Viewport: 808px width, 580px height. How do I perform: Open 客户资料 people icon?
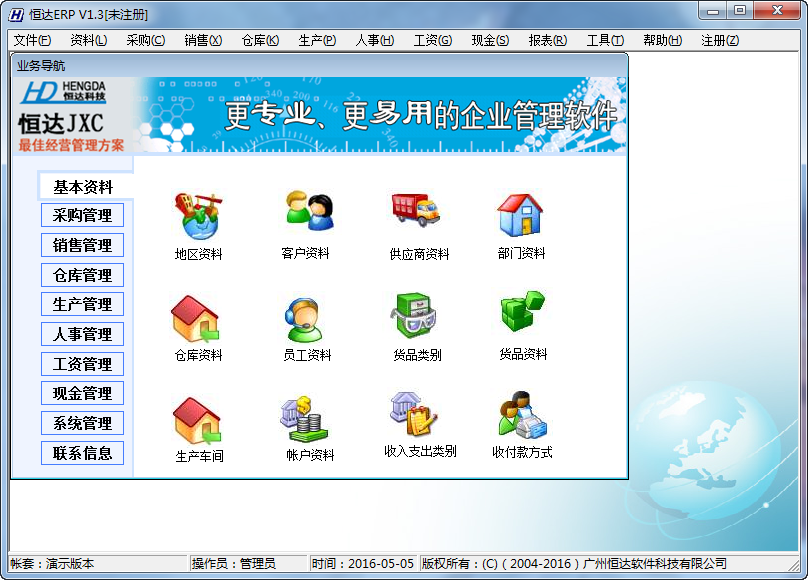click(310, 210)
